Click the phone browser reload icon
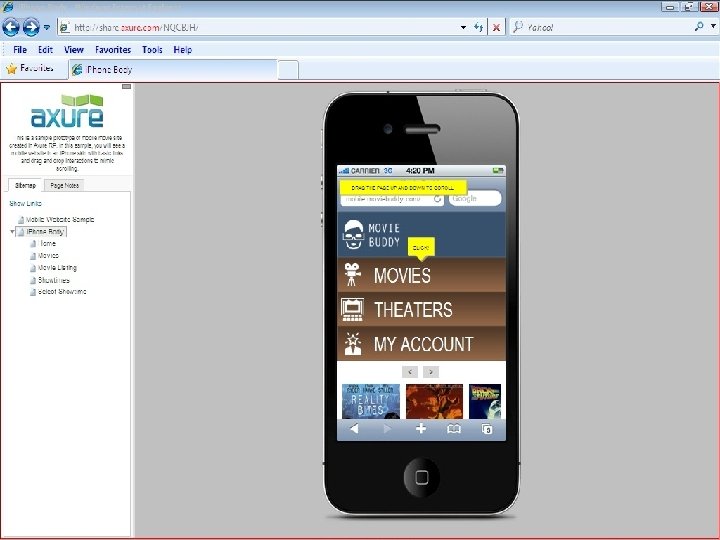The height and width of the screenshot is (540, 720). point(438,199)
